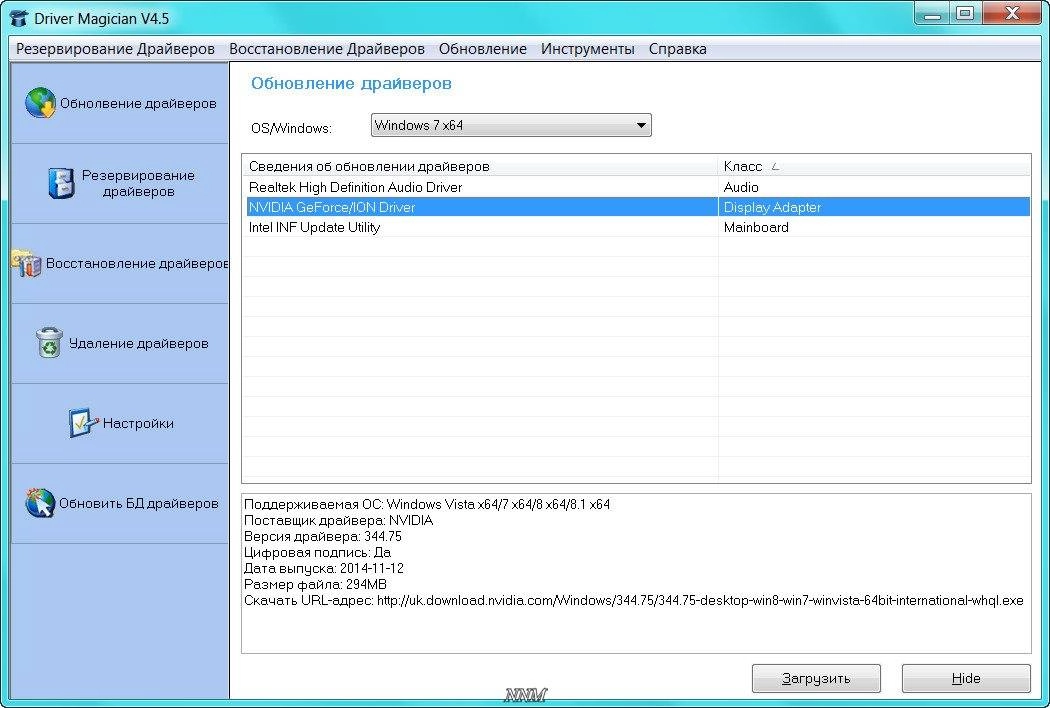Close the Driver Magician window
The width and height of the screenshot is (1050, 708).
point(1012,13)
